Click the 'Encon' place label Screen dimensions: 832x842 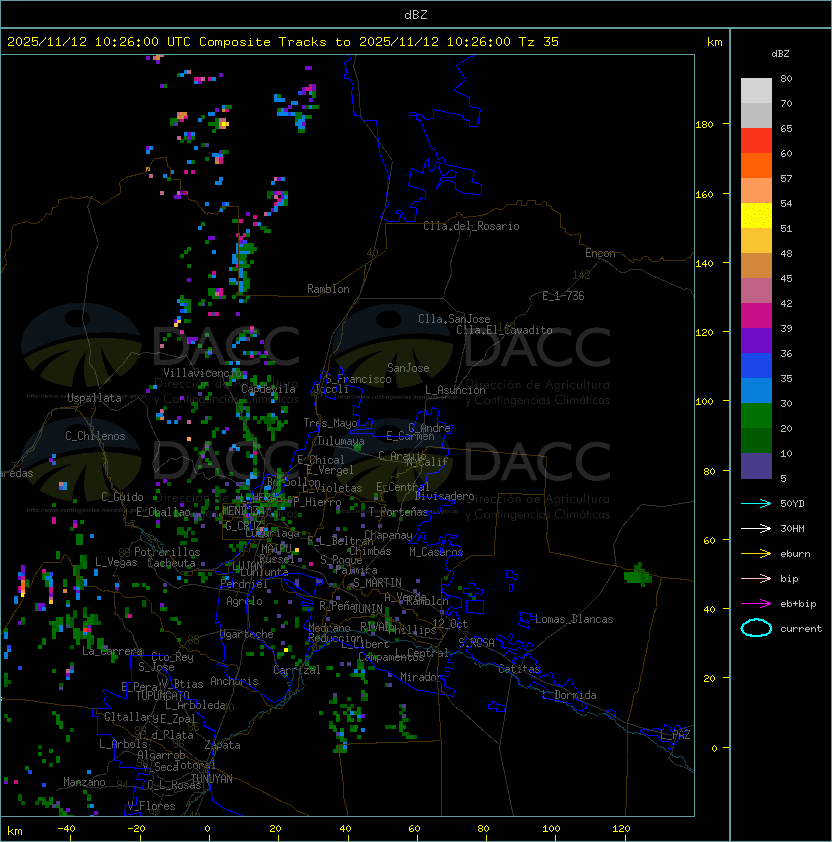click(x=600, y=253)
